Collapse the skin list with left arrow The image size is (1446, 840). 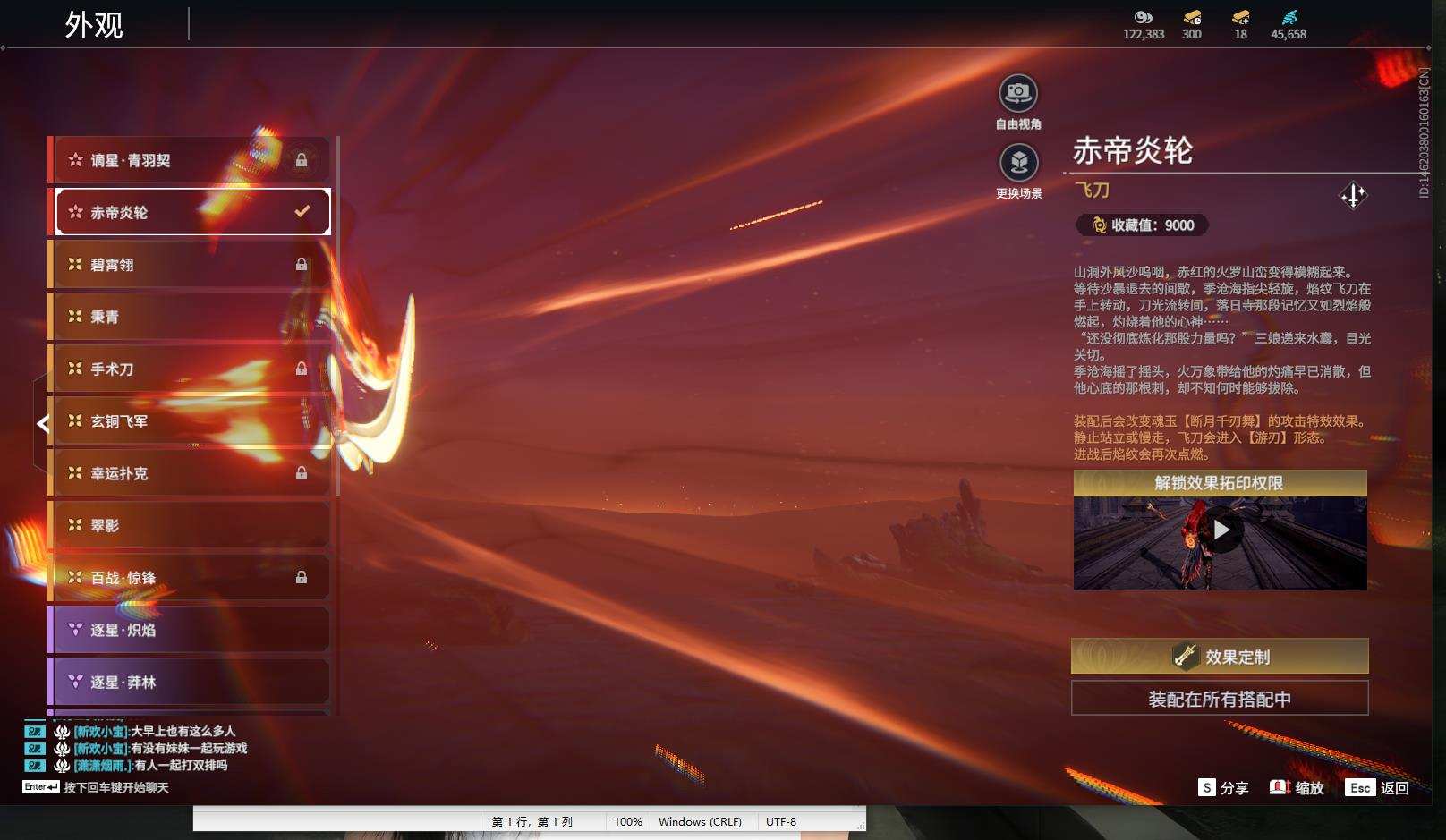click(42, 423)
